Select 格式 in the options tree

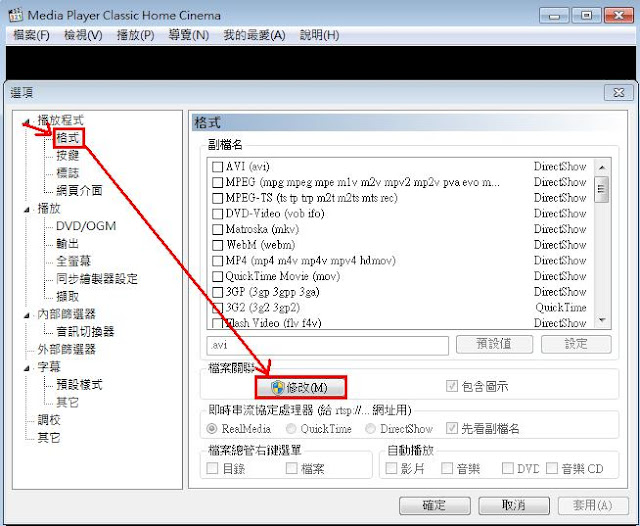(68, 138)
